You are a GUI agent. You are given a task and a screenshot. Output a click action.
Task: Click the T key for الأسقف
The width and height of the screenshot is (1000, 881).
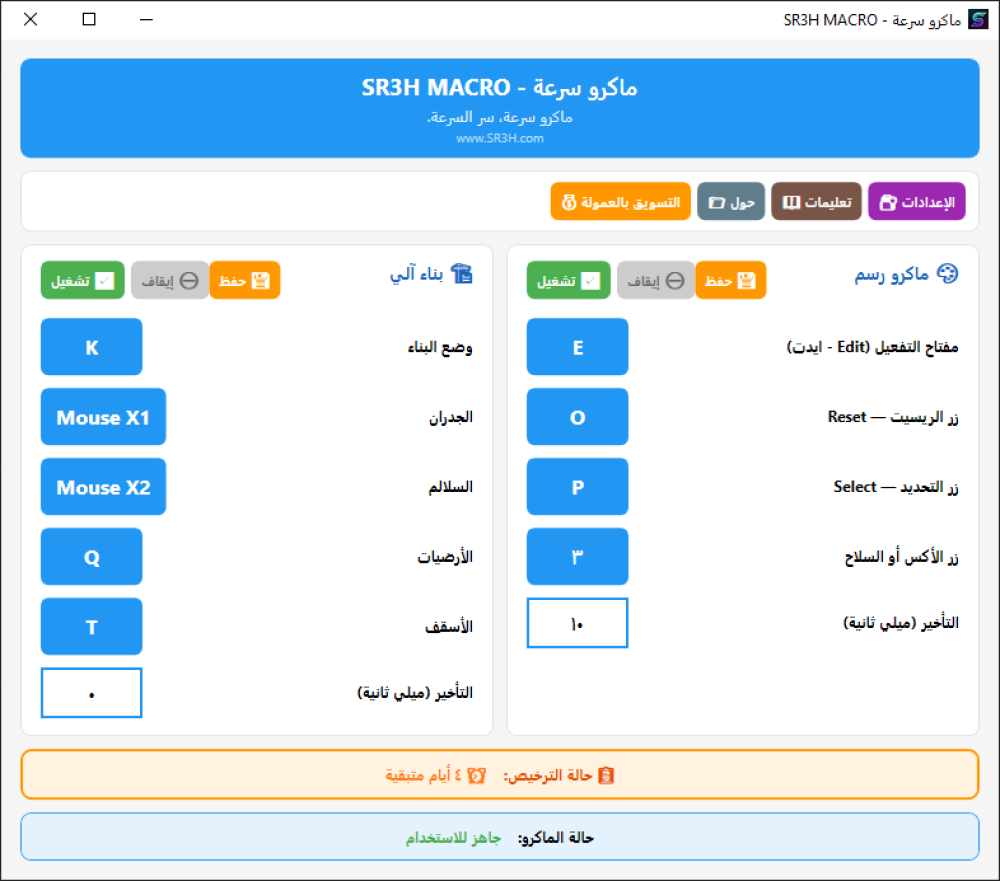coord(91,627)
